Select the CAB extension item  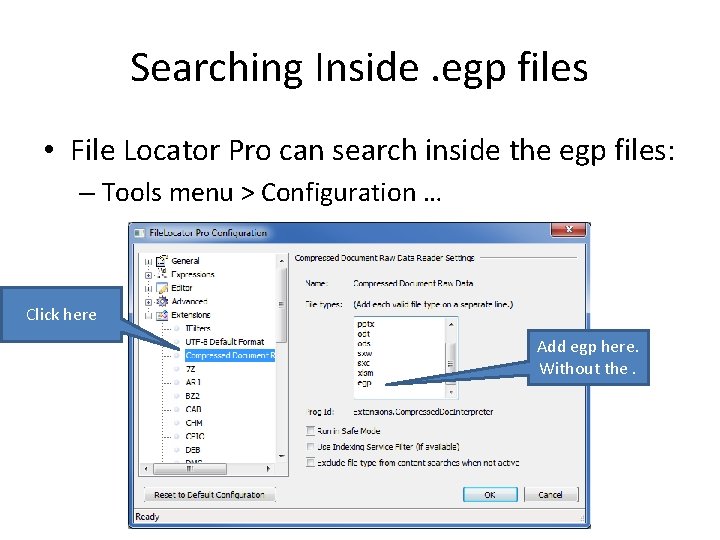click(193, 409)
